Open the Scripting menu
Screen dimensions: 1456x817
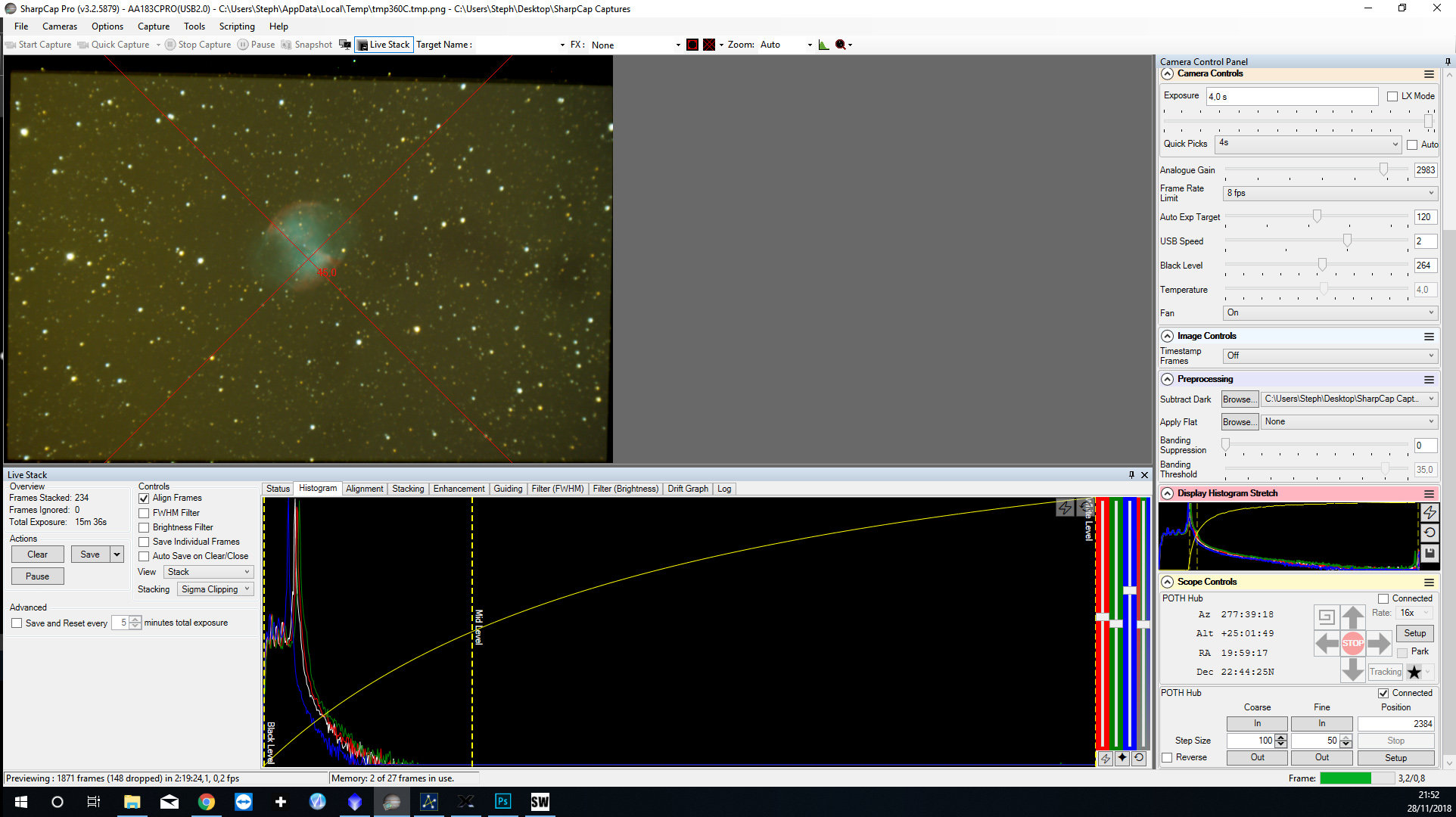(x=236, y=26)
